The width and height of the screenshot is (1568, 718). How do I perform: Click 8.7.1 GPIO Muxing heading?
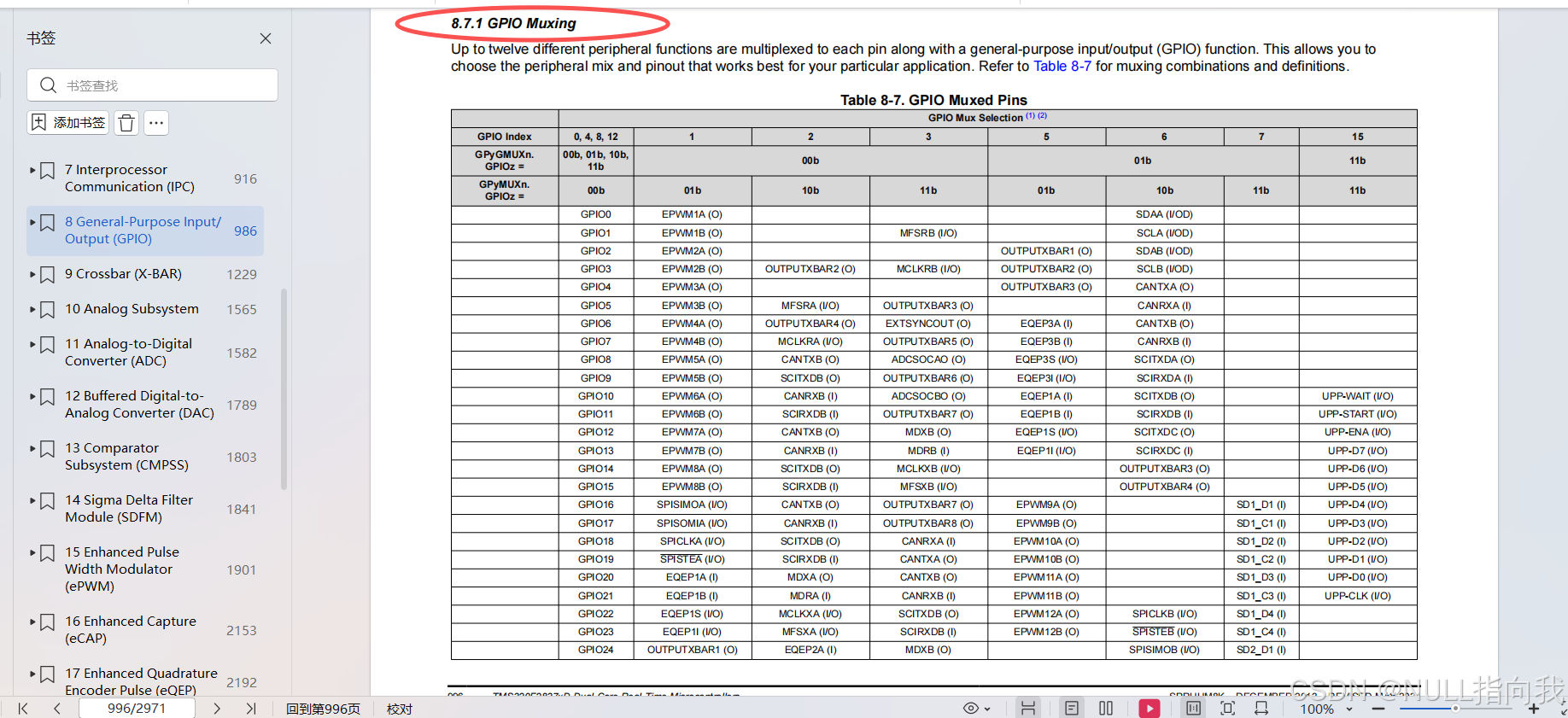click(x=513, y=24)
